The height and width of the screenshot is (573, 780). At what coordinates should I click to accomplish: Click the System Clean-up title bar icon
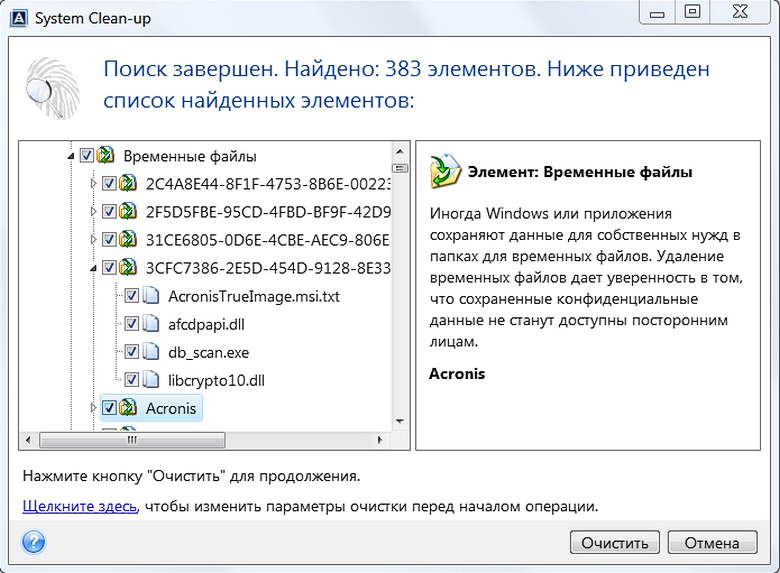[x=16, y=13]
